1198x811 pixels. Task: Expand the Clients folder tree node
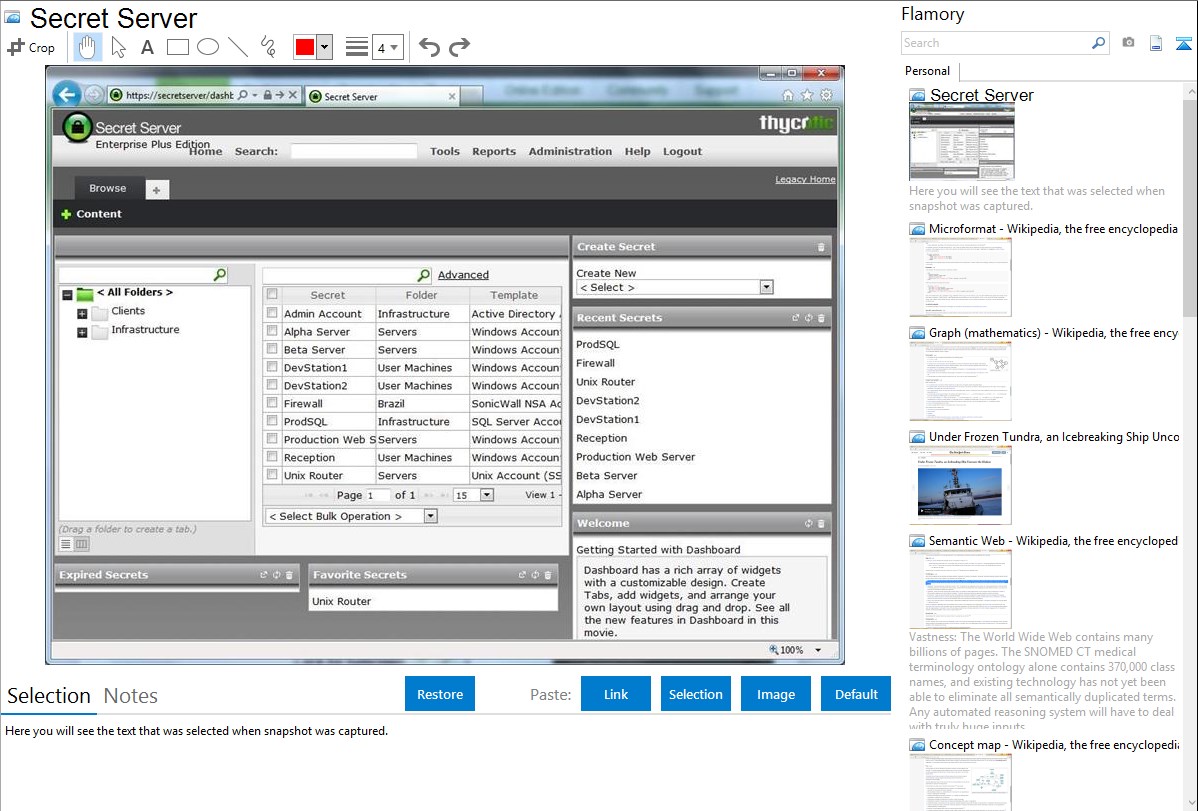click(x=82, y=313)
